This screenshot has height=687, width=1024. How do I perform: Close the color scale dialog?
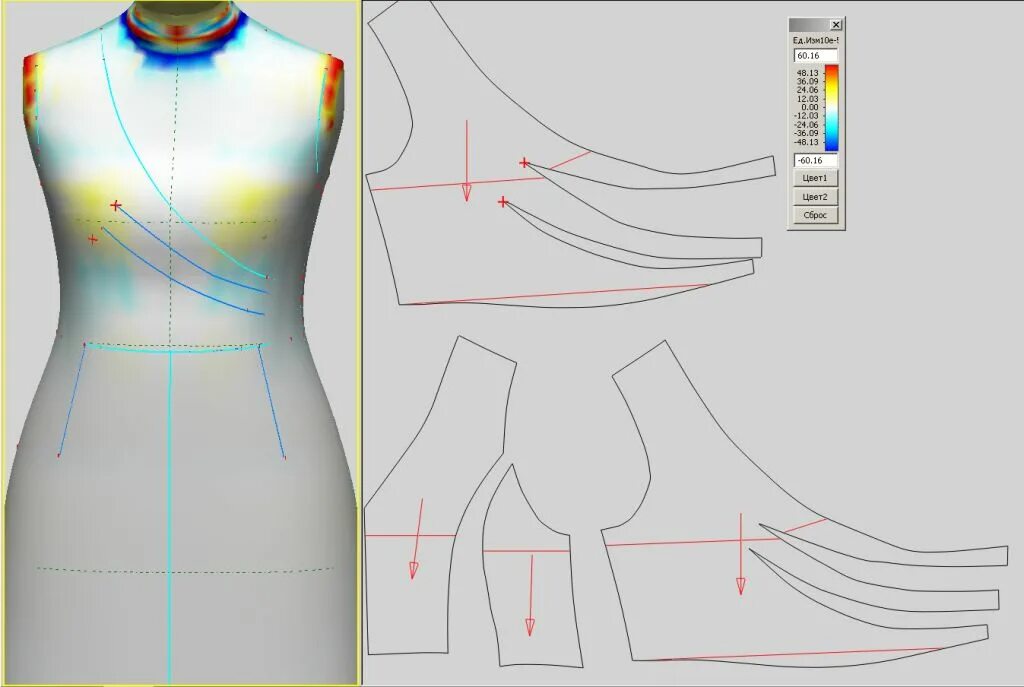coord(836,25)
